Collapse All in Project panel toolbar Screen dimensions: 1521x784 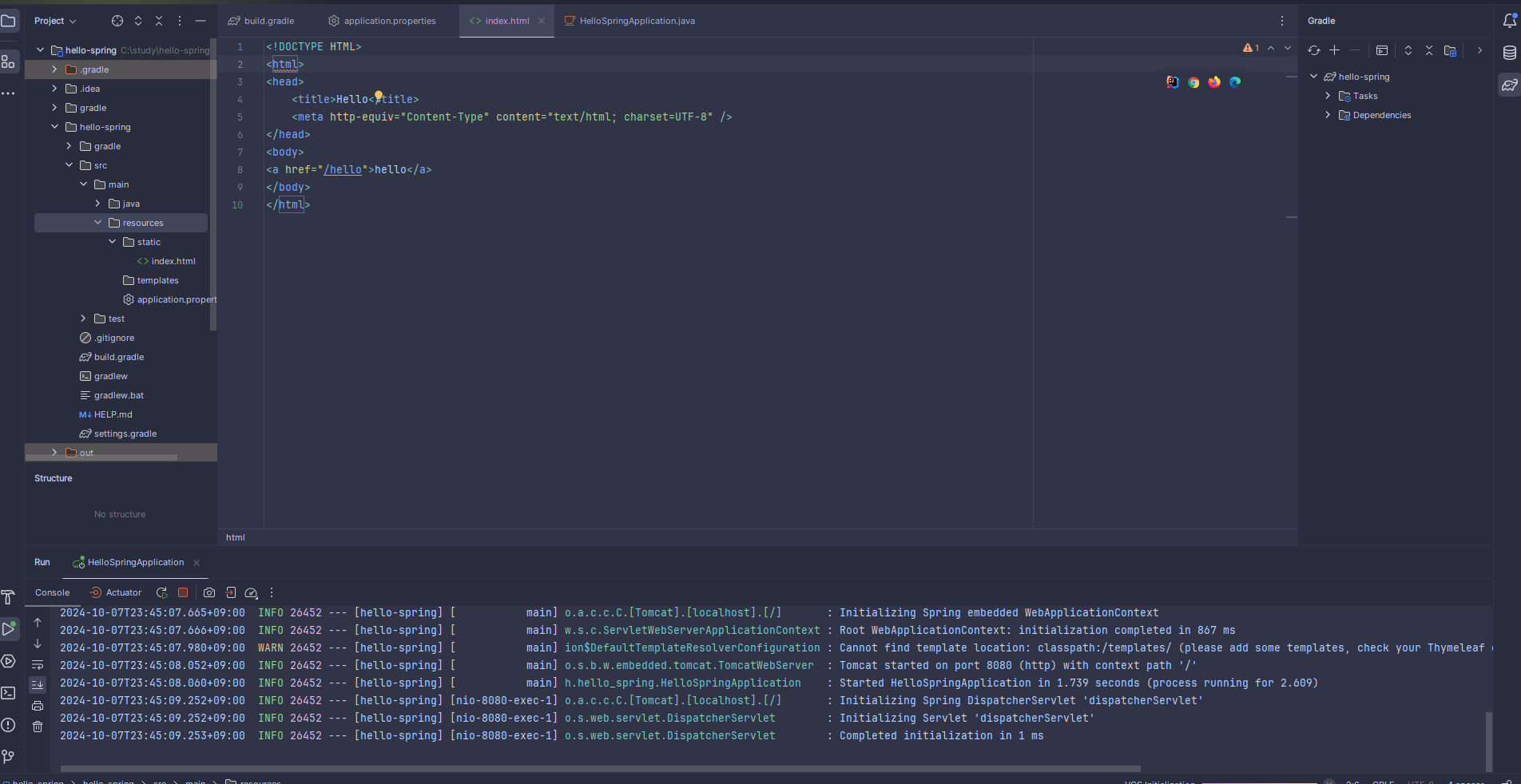click(159, 21)
